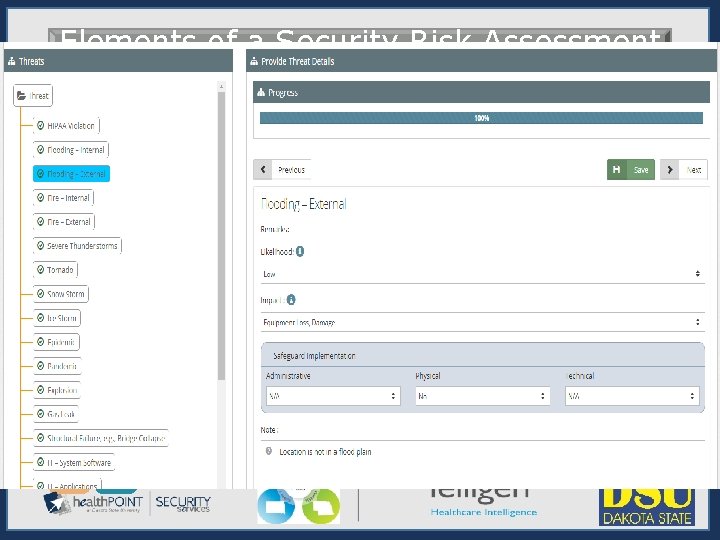
Task: Open Impact dropdown showing Equipment Loss, Damage
Action: click(482, 322)
